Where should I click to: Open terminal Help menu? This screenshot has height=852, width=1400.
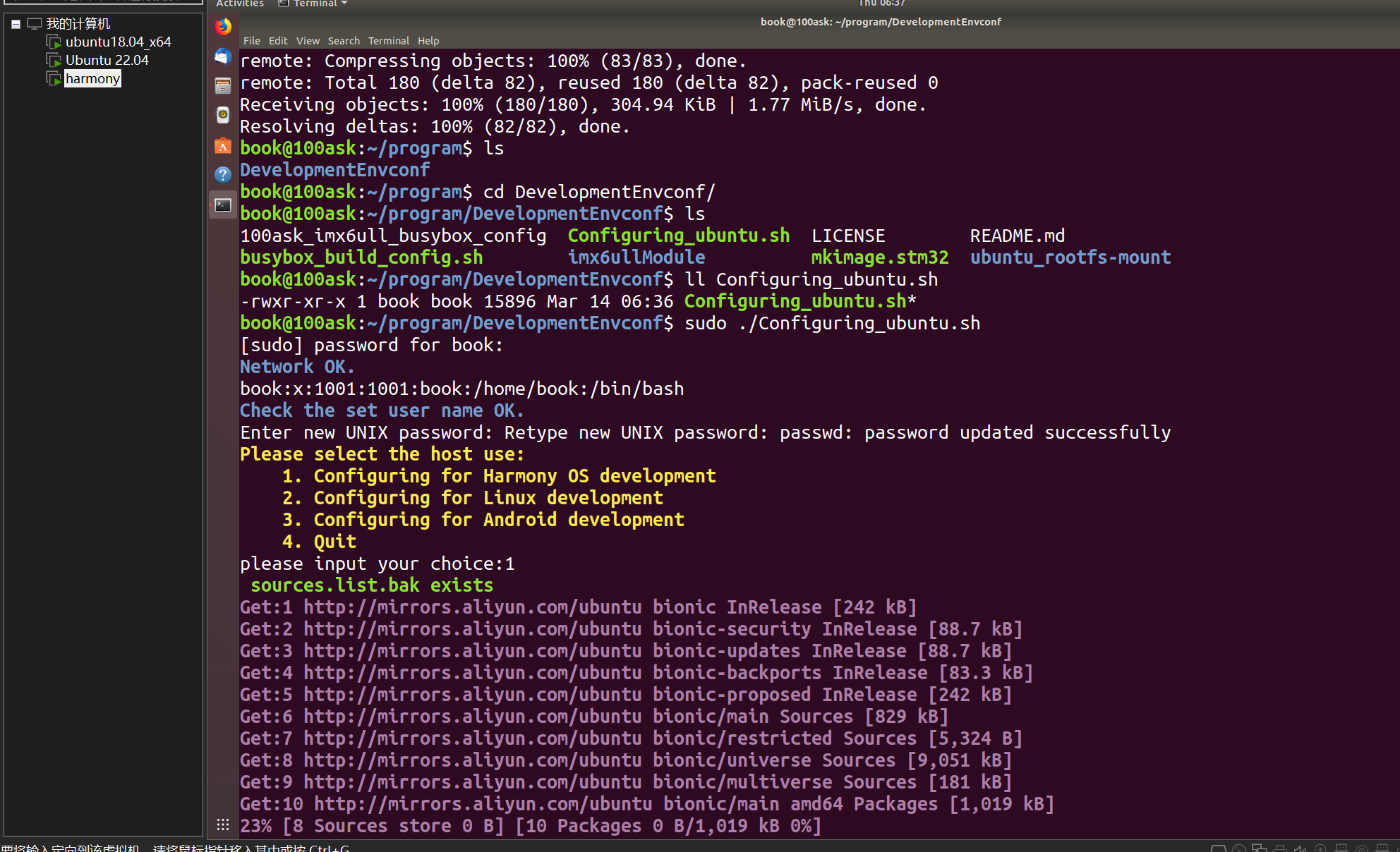pos(428,41)
